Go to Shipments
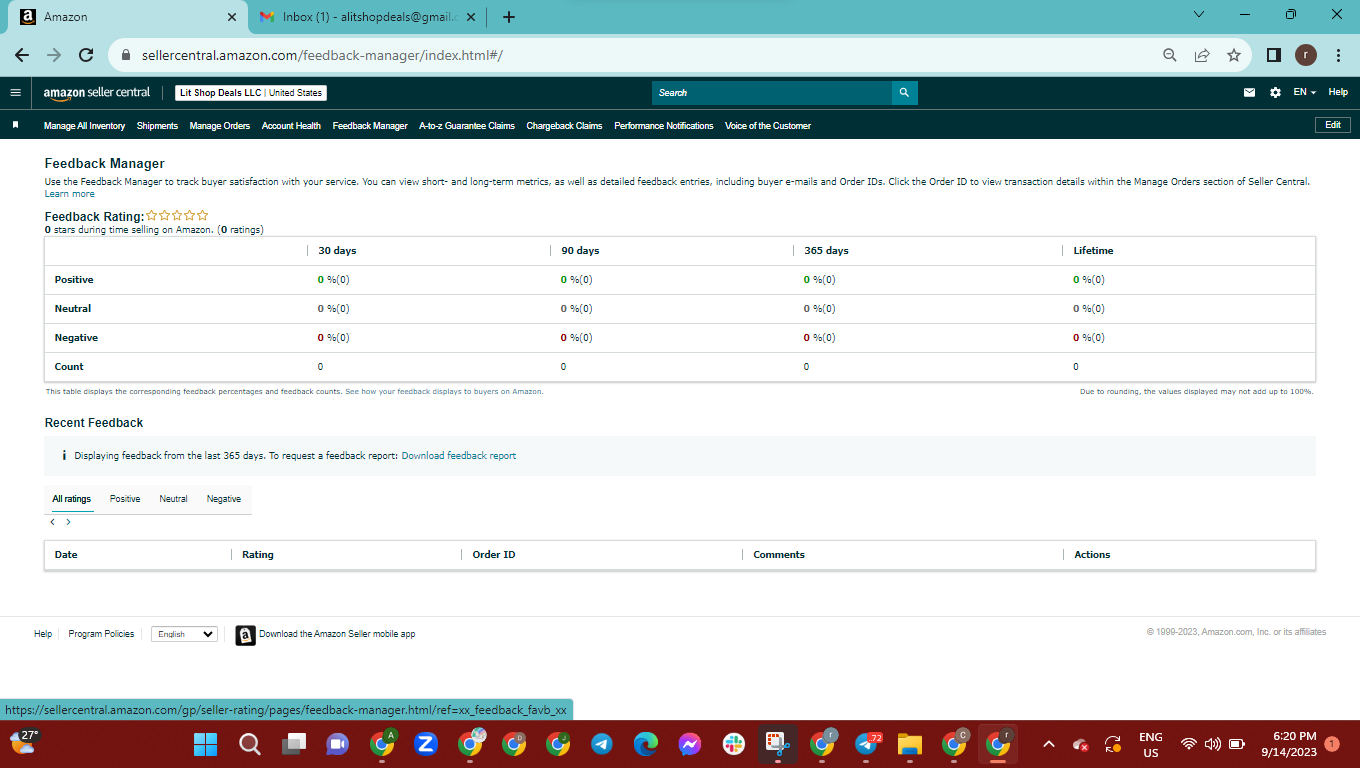 click(x=157, y=126)
